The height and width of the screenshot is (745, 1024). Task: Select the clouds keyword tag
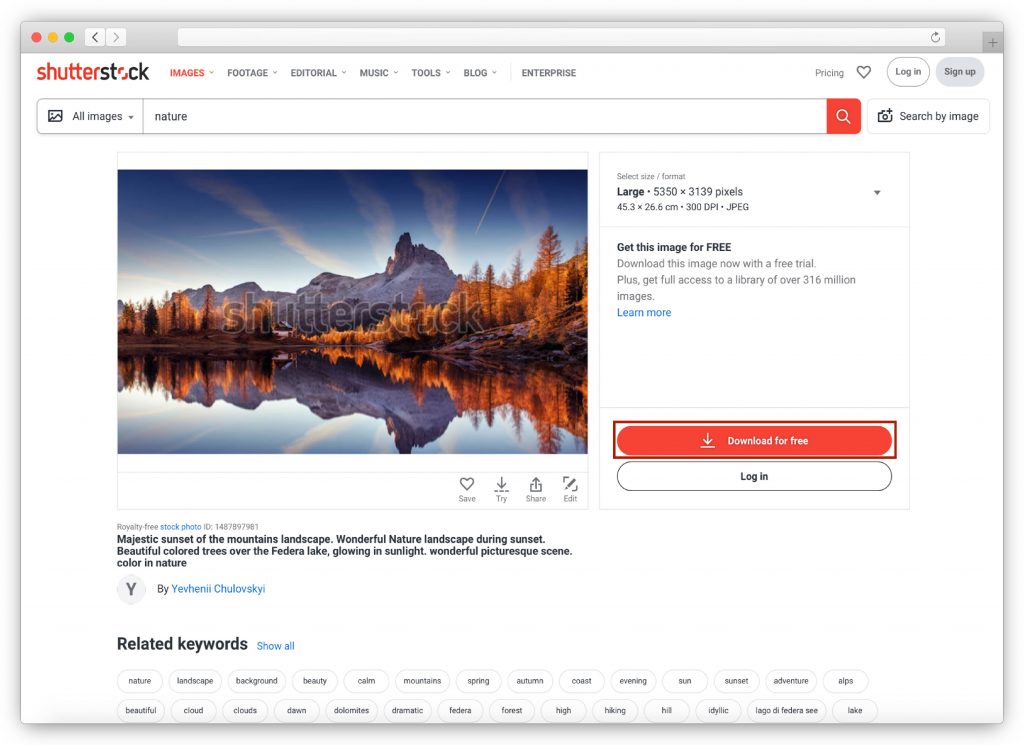pyautogui.click(x=245, y=710)
